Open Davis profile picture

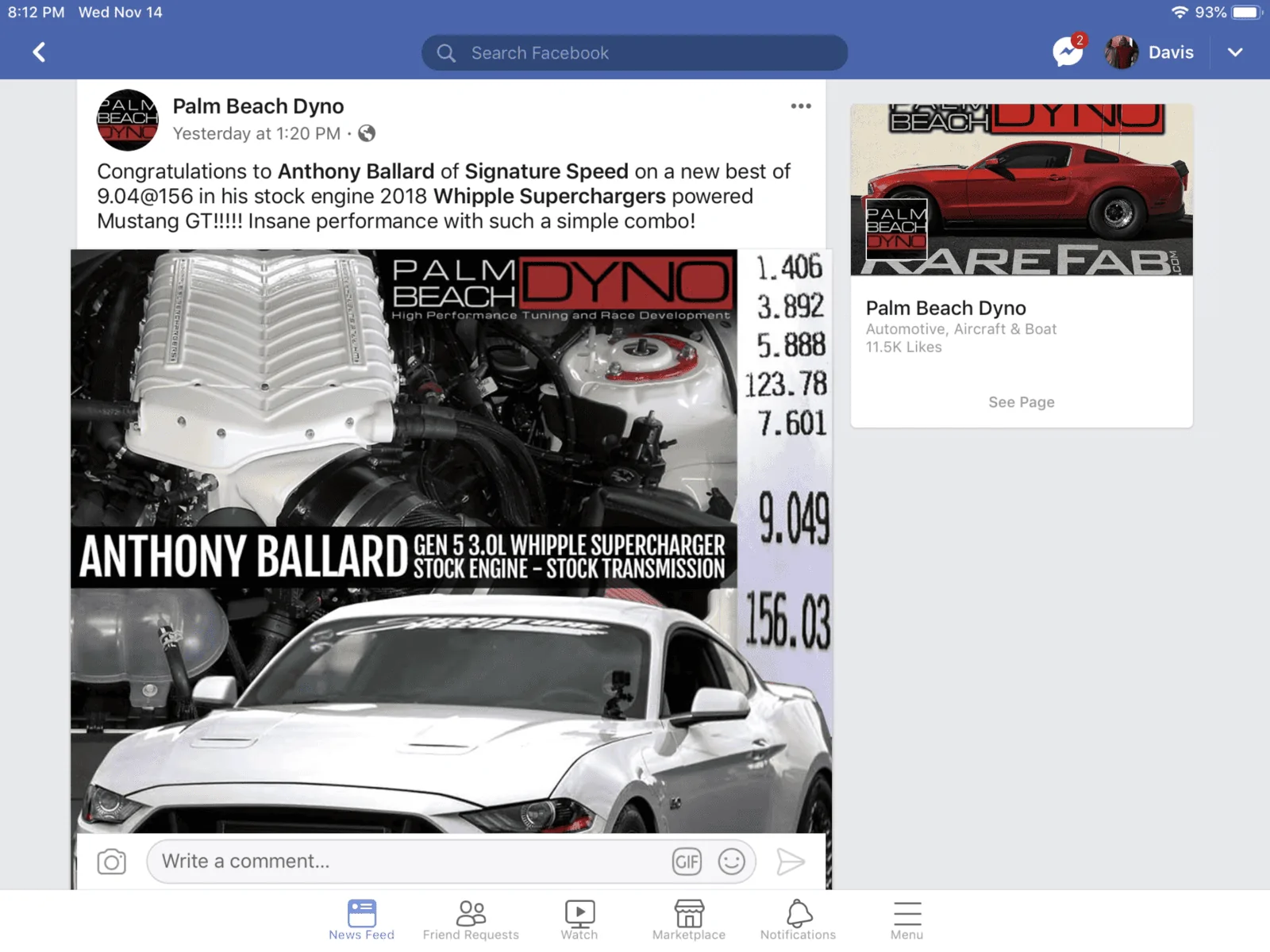(1122, 52)
